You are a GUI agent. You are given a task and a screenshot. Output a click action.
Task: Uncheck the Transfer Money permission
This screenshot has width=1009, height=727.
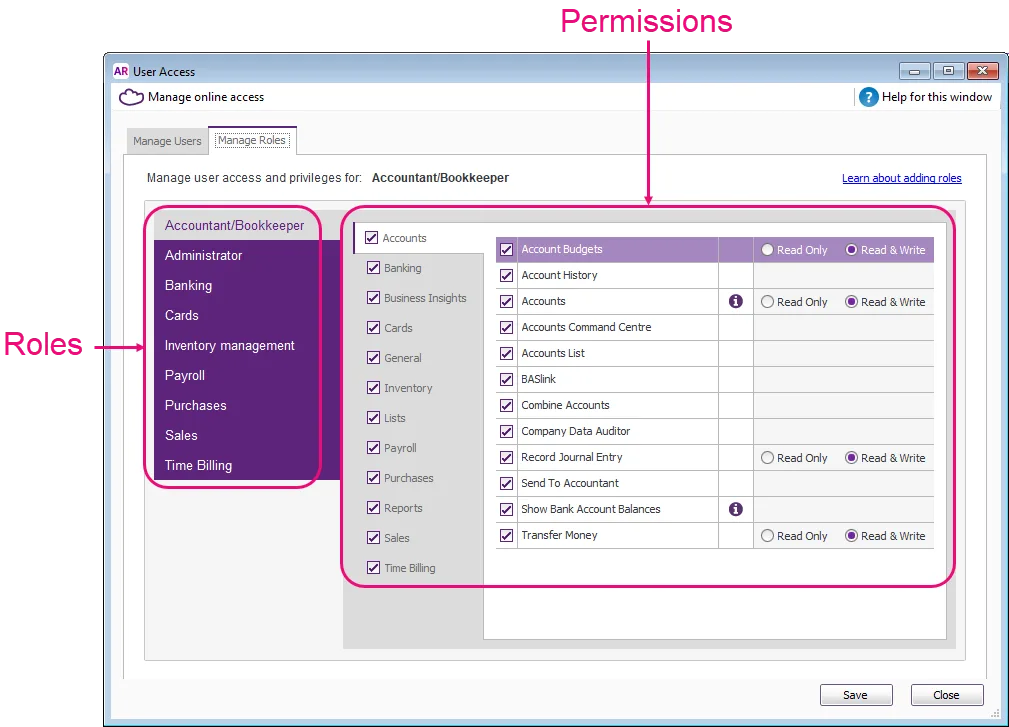(x=506, y=535)
